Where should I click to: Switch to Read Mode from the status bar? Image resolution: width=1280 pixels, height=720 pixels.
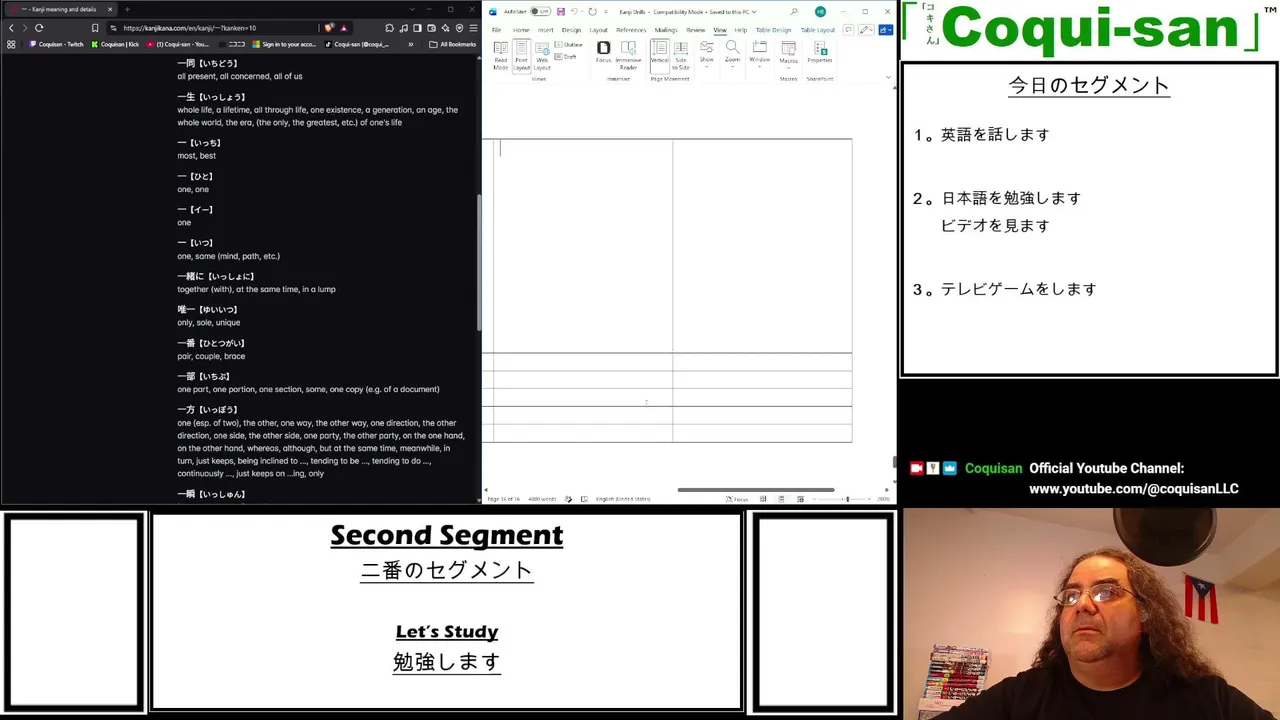[x=763, y=499]
